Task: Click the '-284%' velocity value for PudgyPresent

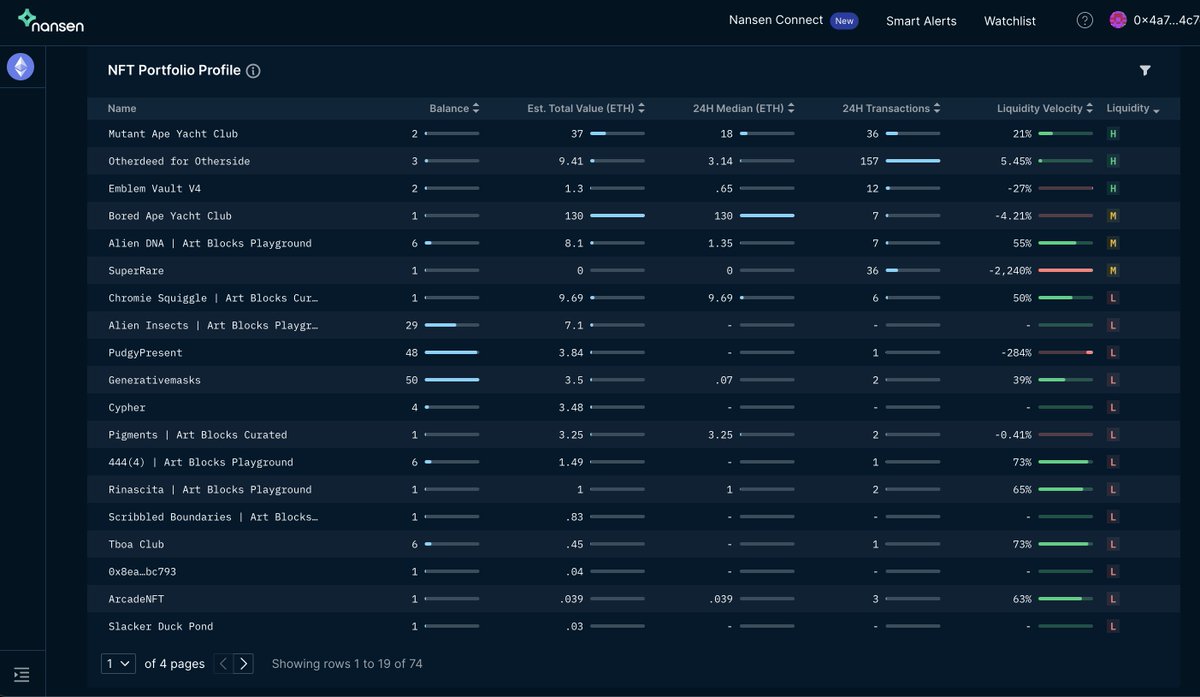Action: [x=1015, y=353]
